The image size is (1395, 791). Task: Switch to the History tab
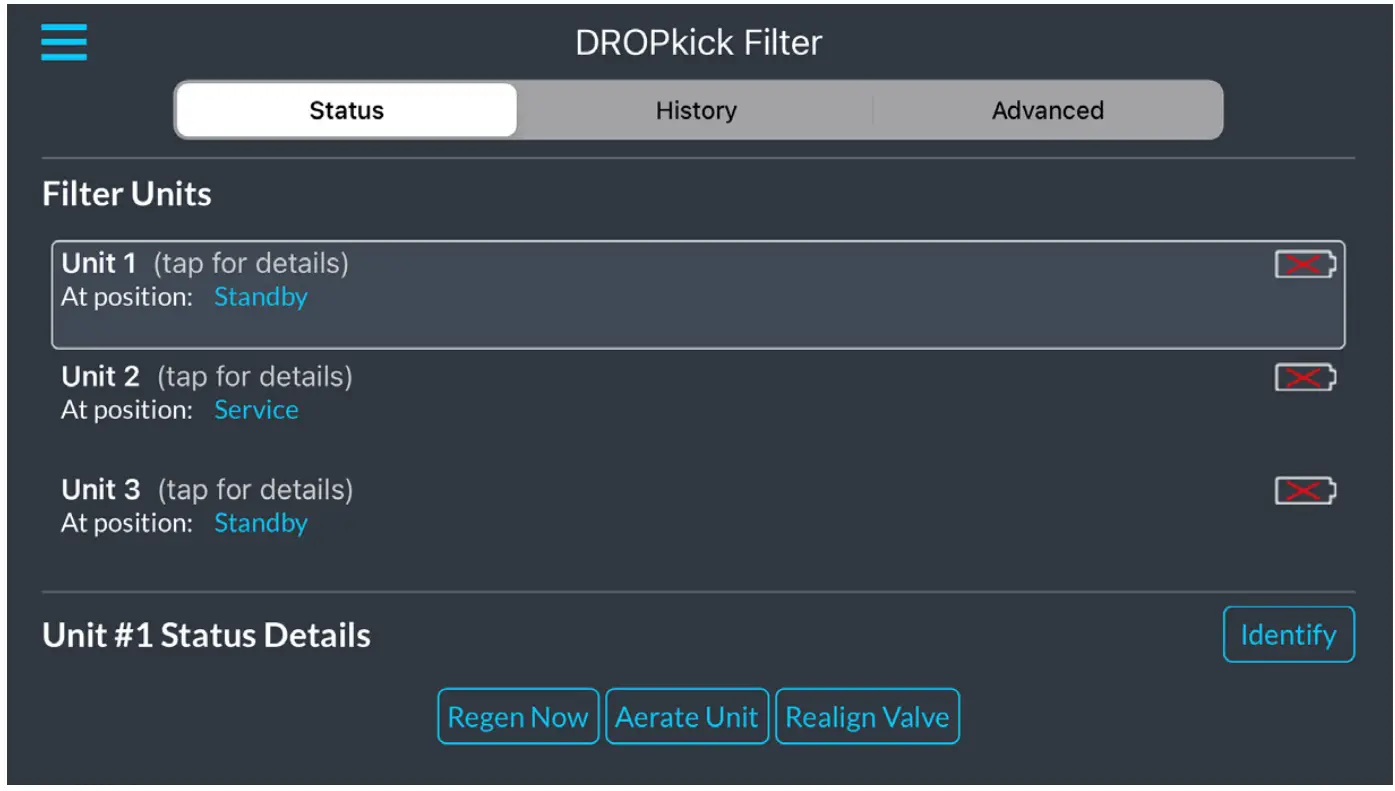(695, 110)
